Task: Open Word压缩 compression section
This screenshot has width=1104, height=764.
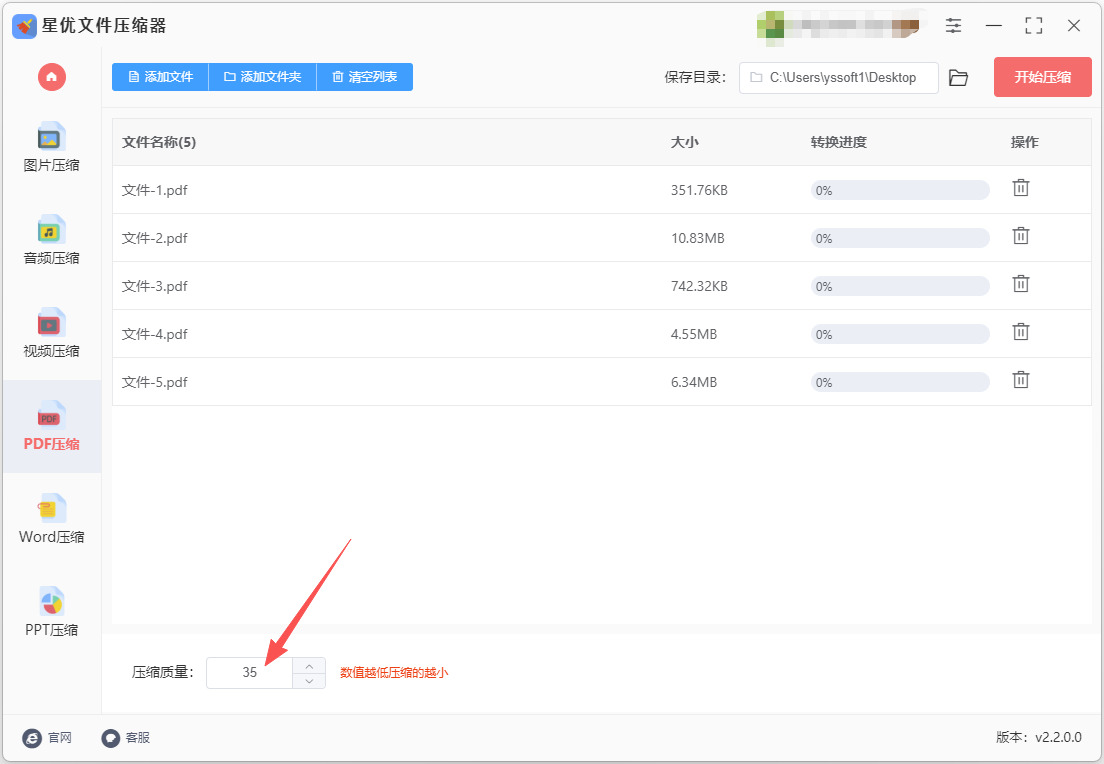Action: [x=51, y=519]
